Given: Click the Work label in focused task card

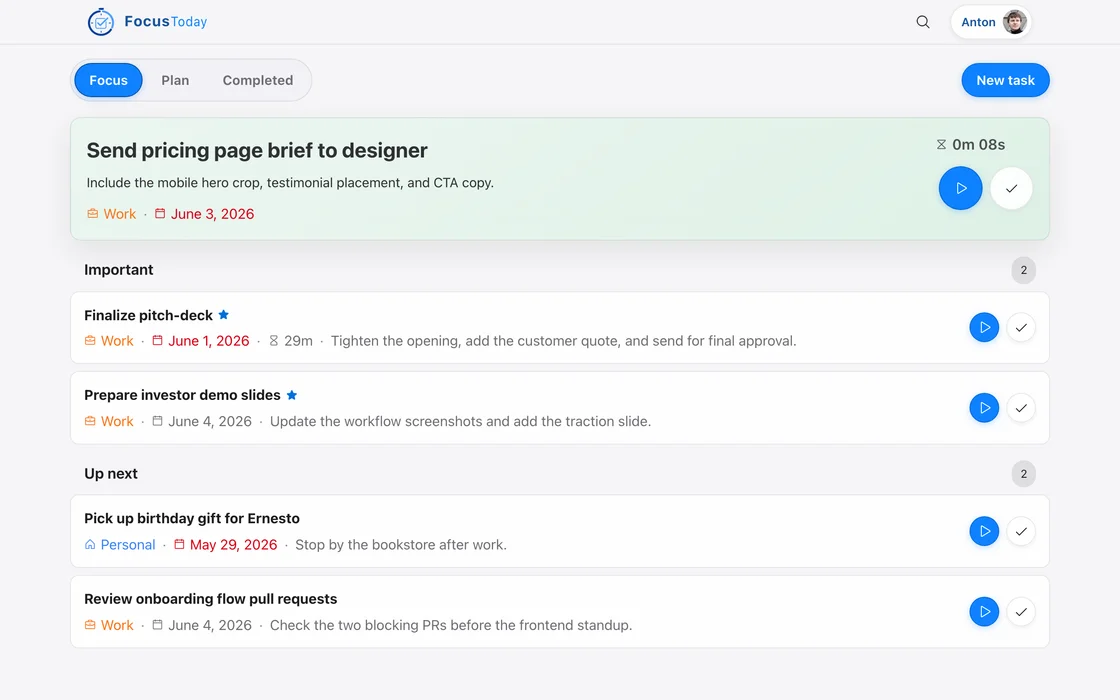Looking at the screenshot, I should 119,214.
